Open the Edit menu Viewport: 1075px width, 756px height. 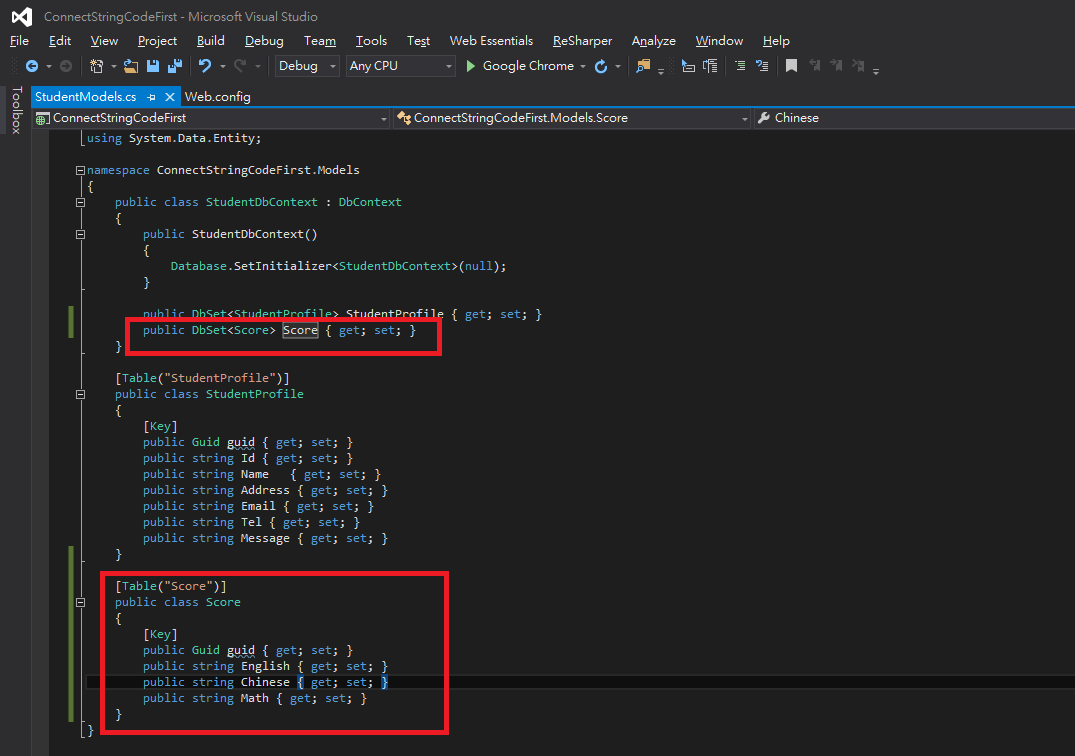point(60,41)
